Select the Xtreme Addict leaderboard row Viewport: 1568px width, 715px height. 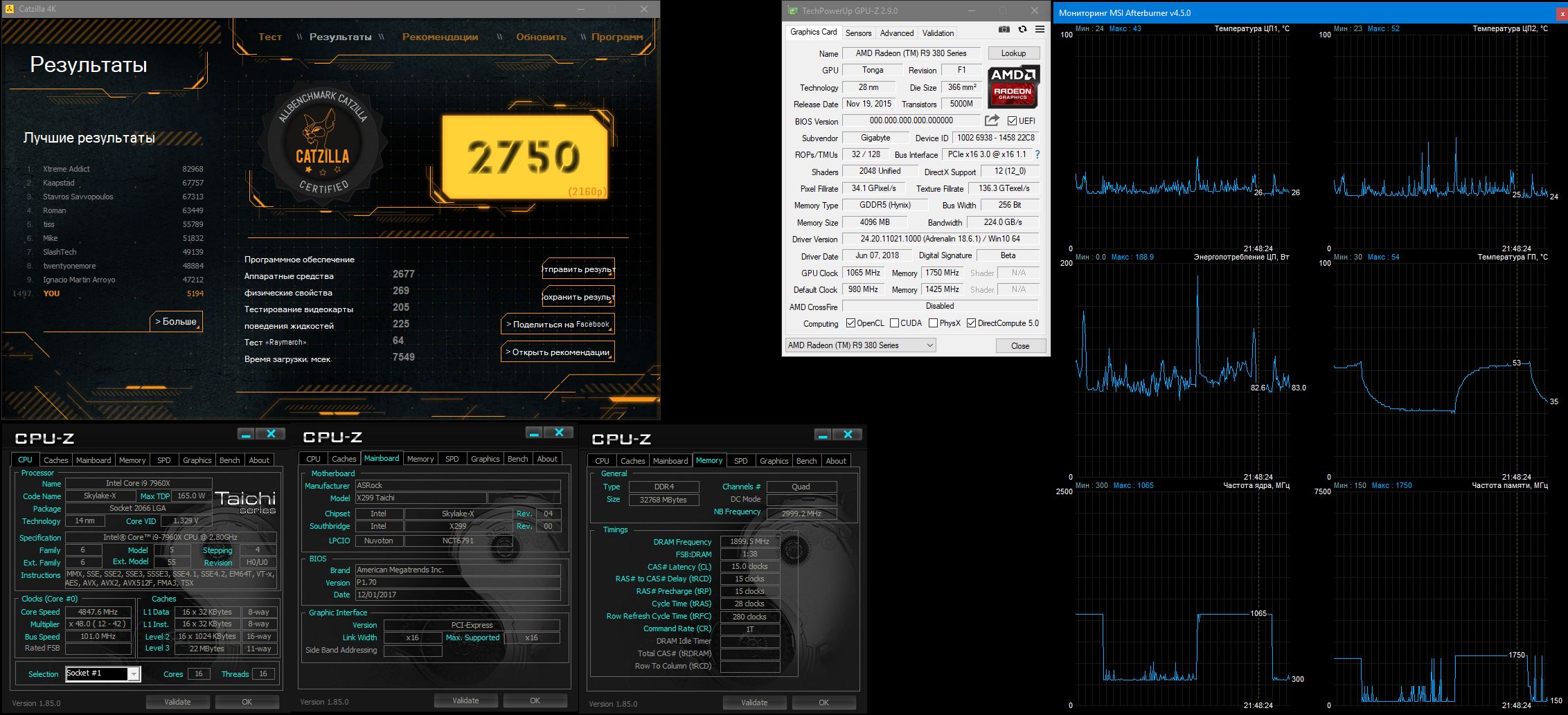point(114,169)
